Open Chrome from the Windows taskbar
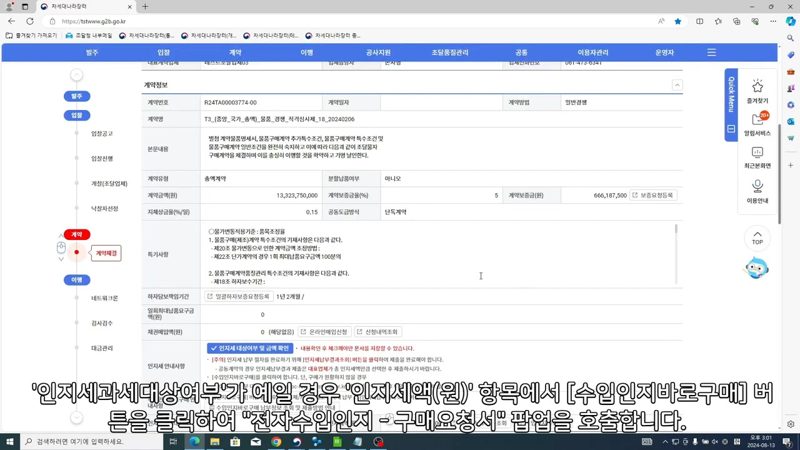The height and width of the screenshot is (450, 800). pos(276,442)
